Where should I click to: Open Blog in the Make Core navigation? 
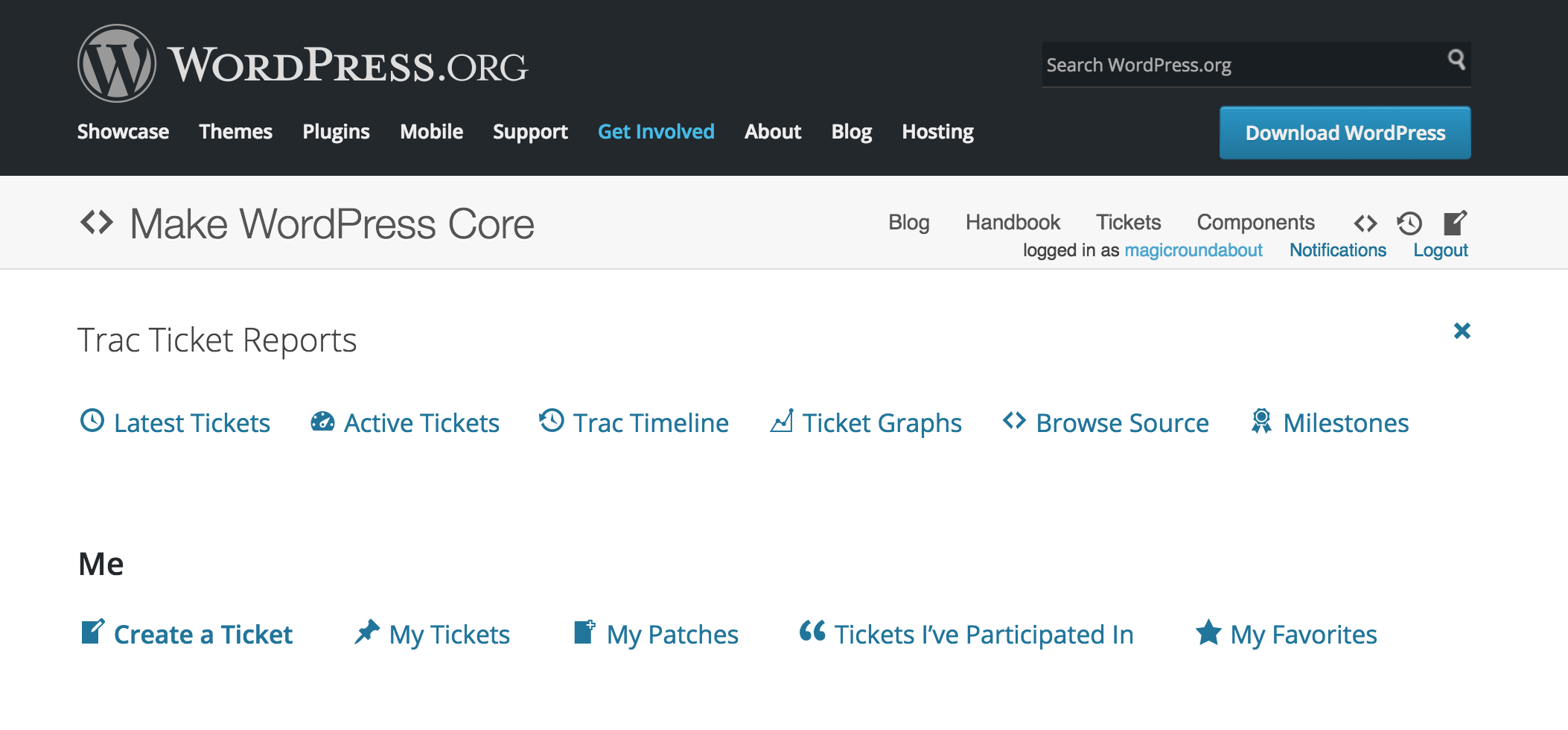pos(909,223)
